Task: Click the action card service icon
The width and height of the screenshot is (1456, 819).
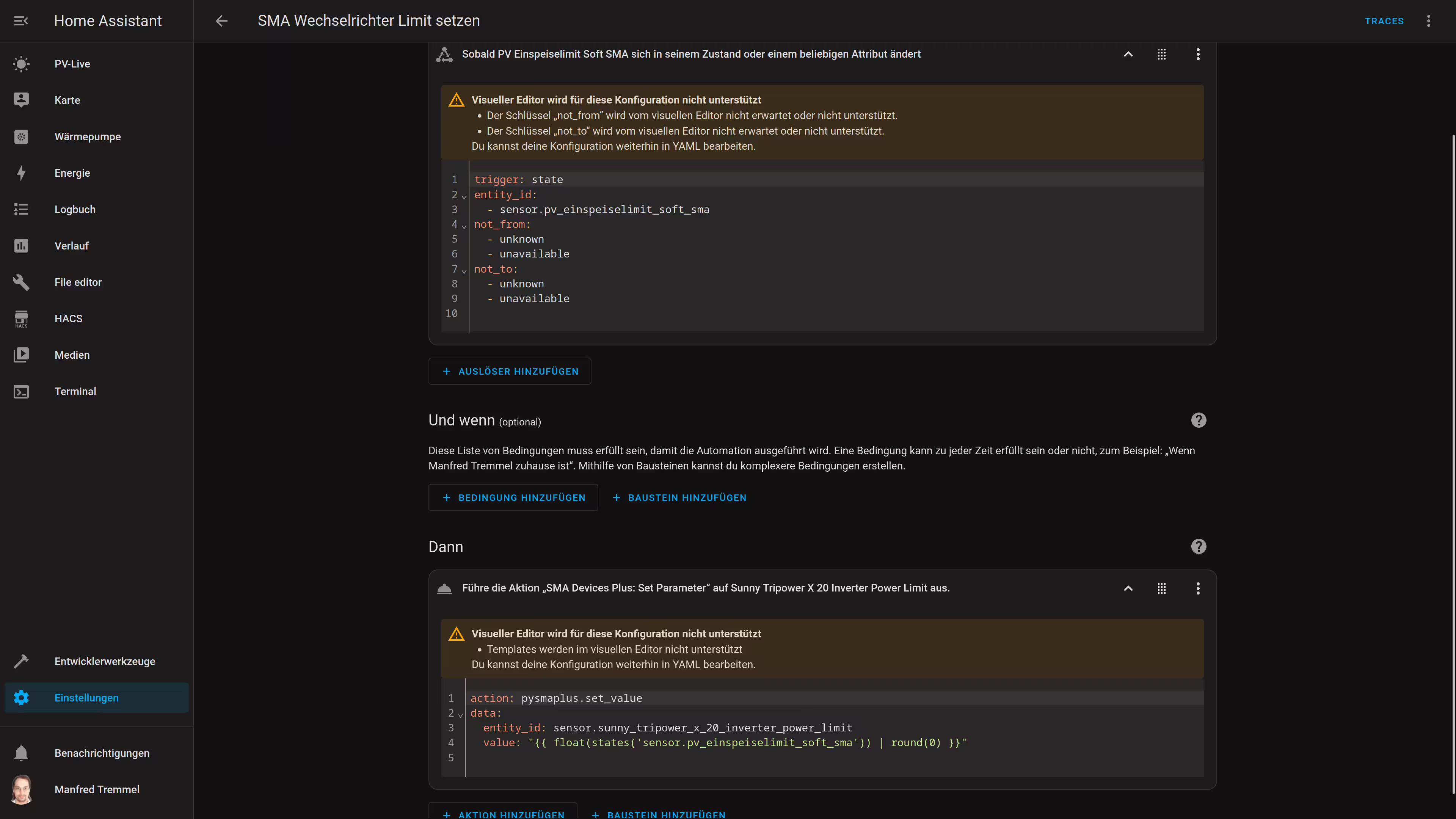Action: click(x=444, y=588)
